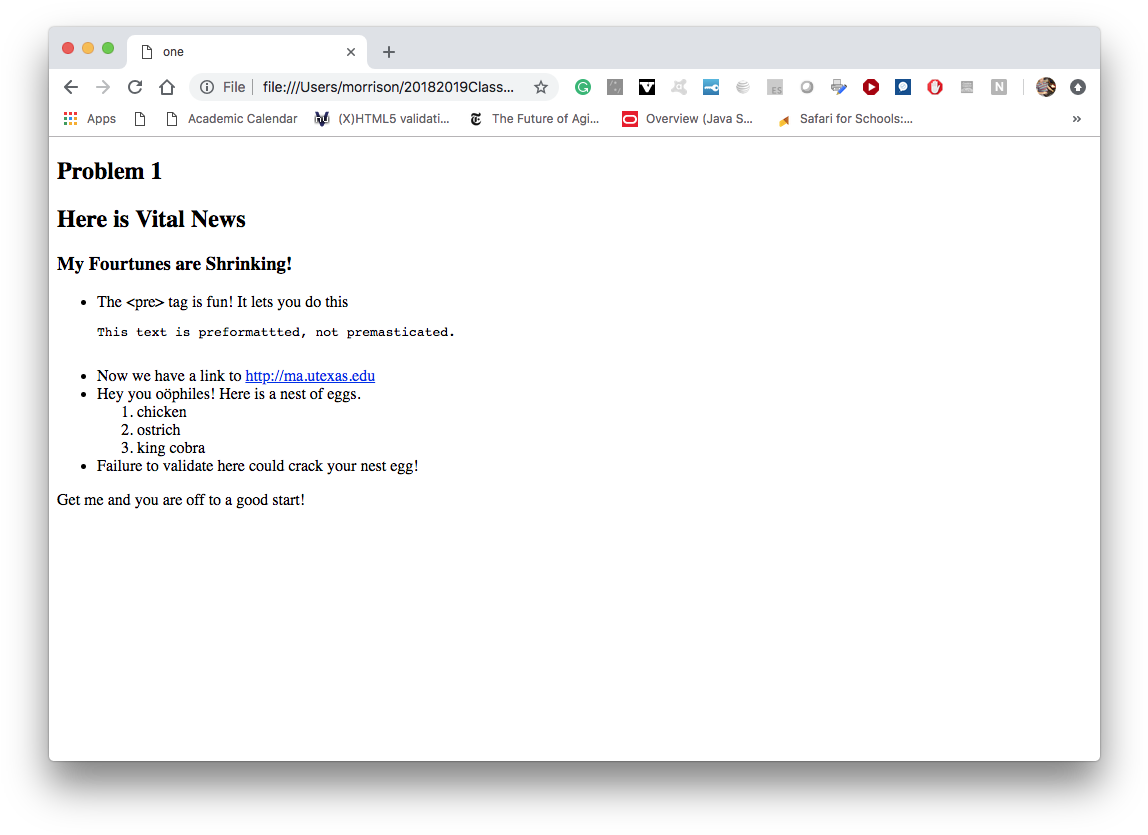Open the gray N extension icon
The height and width of the screenshot is (835, 1148).
999,87
